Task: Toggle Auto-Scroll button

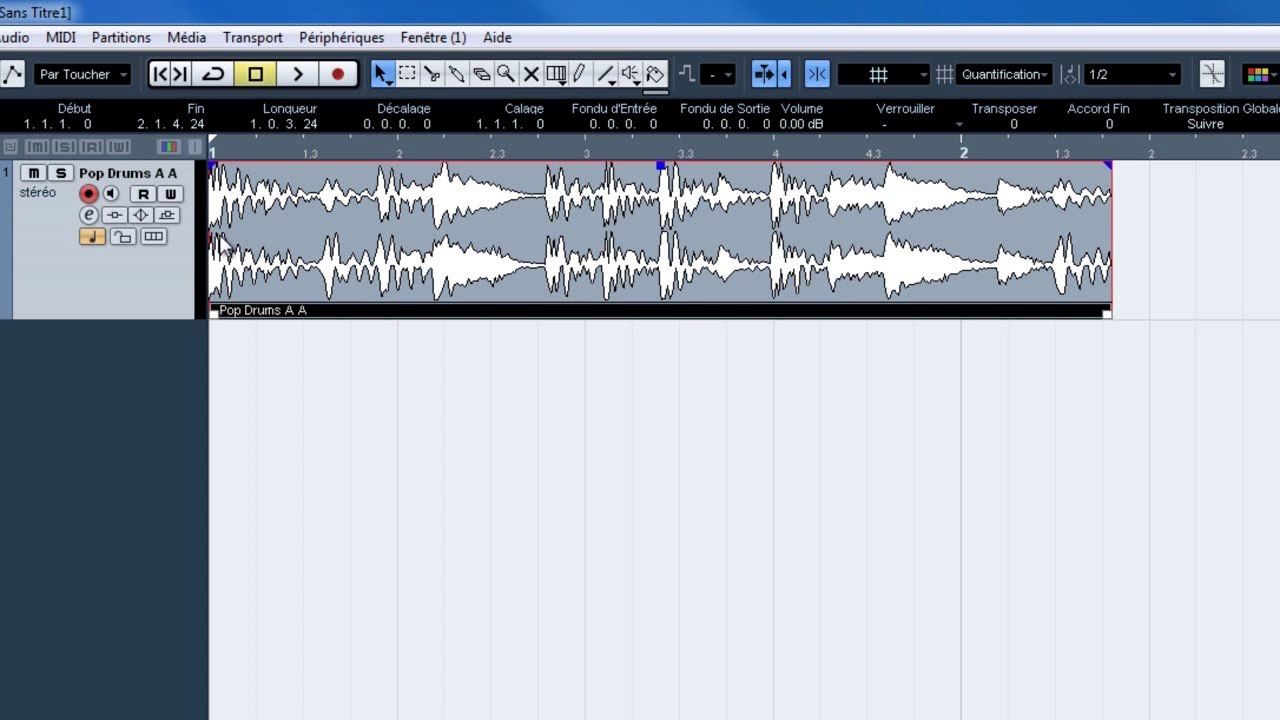Action: tap(764, 74)
